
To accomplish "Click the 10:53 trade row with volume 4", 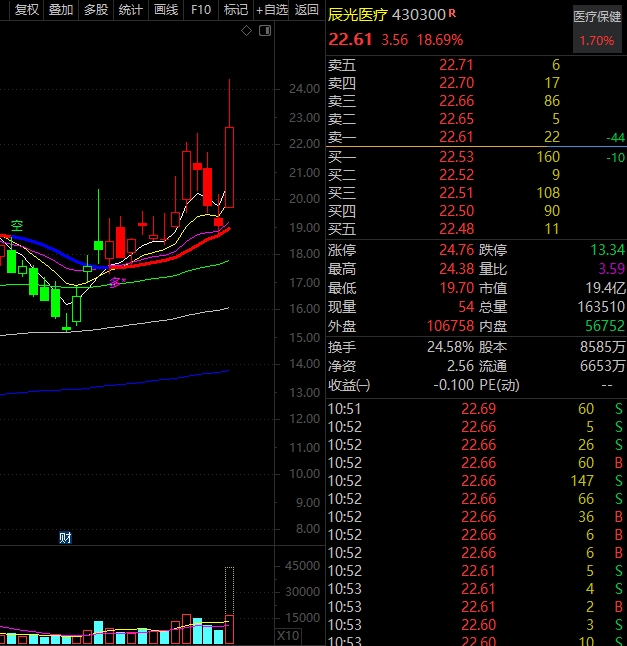I will click(477, 589).
